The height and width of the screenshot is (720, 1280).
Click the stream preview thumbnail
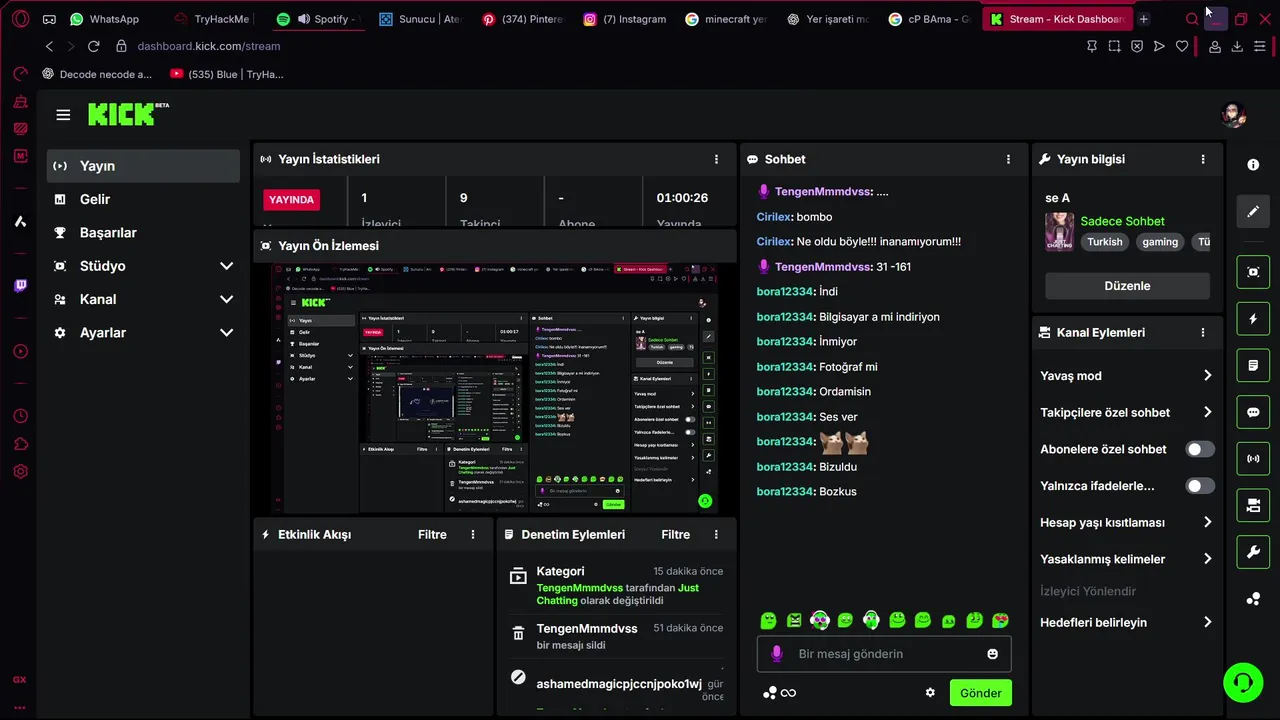[495, 387]
